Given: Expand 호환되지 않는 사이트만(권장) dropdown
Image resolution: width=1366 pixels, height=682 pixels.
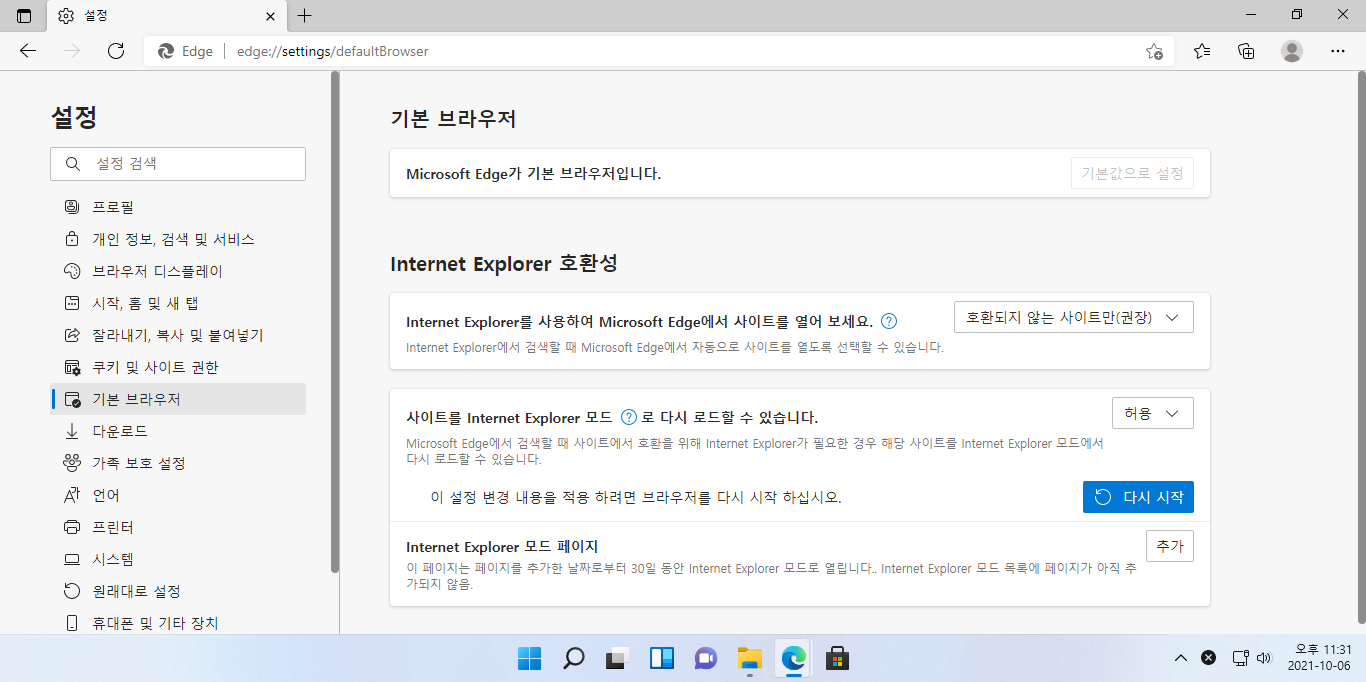Looking at the screenshot, I should click(x=1074, y=317).
